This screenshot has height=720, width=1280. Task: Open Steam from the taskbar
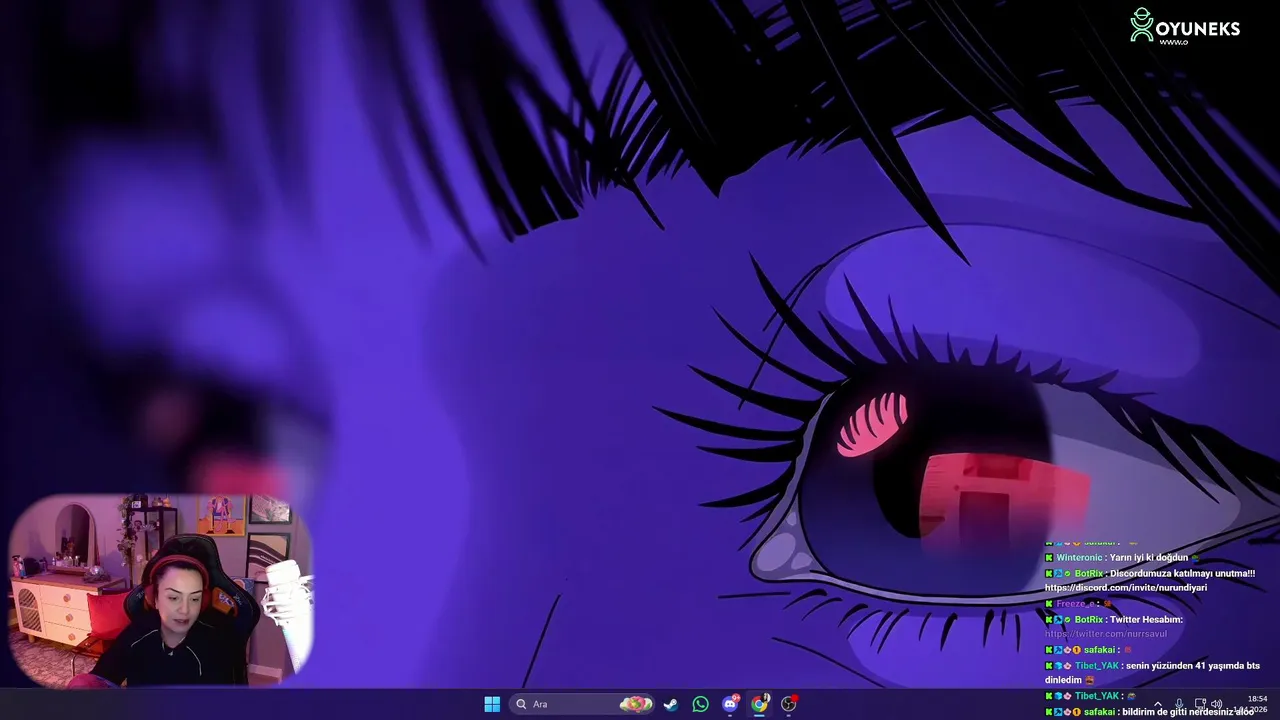[671, 704]
